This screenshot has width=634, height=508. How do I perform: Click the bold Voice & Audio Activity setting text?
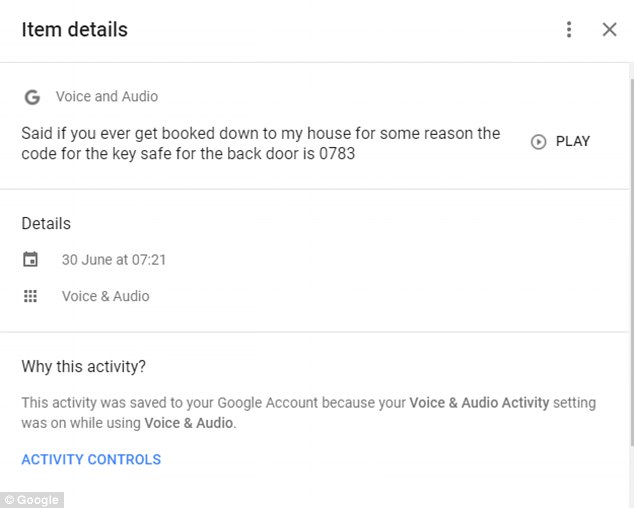click(479, 403)
